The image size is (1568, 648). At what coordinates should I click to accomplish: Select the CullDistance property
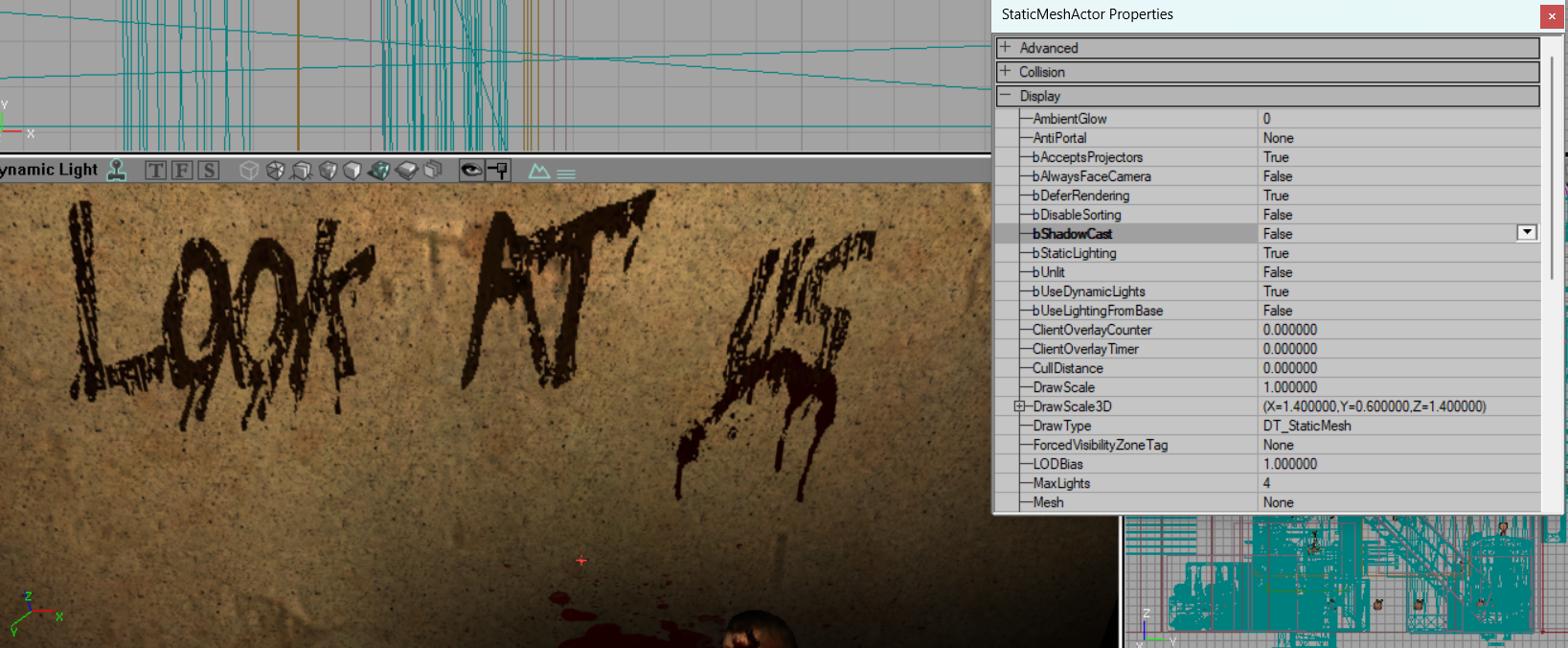click(1068, 368)
